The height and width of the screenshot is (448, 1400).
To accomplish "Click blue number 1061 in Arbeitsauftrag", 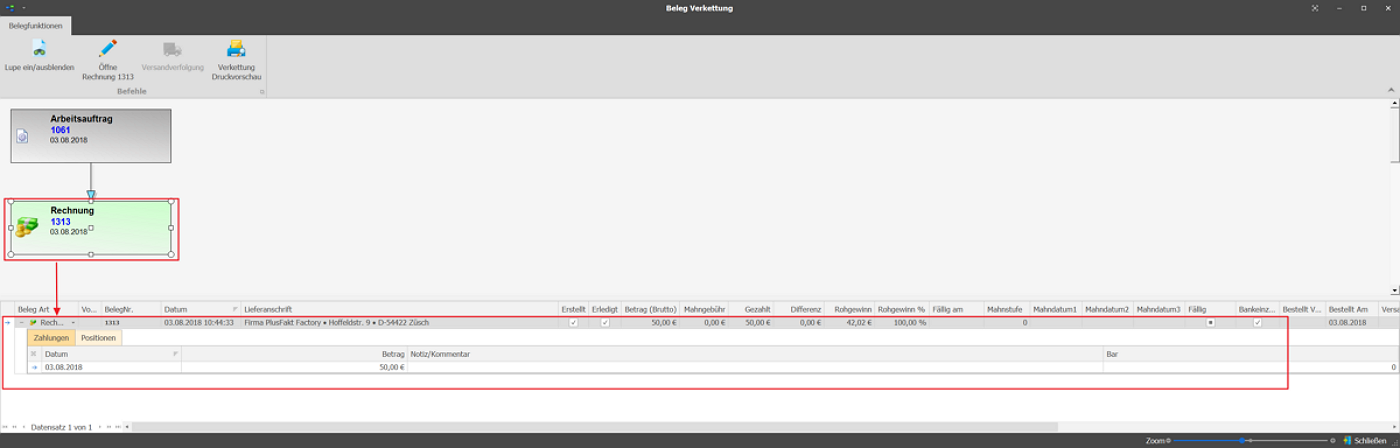I will 60,130.
